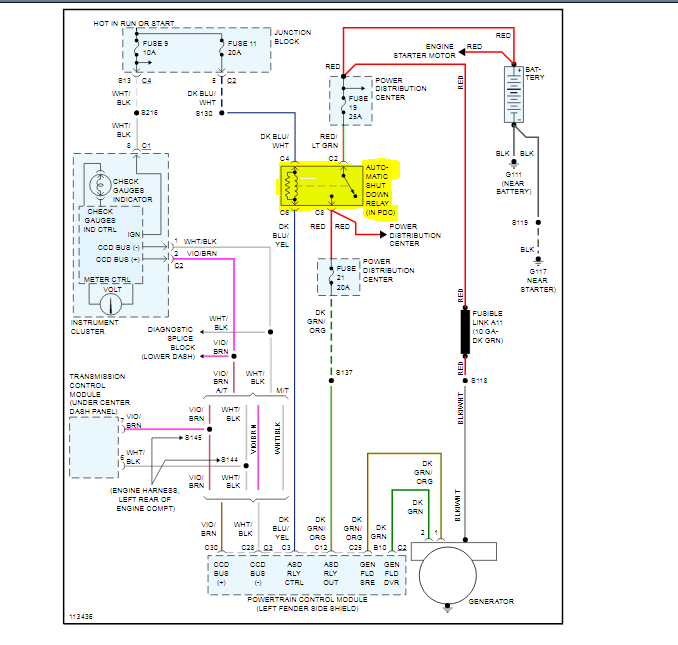Viewport: 678px width, 645px height.
Task: Click the voltmeter gauge symbol
Action: pos(111,304)
